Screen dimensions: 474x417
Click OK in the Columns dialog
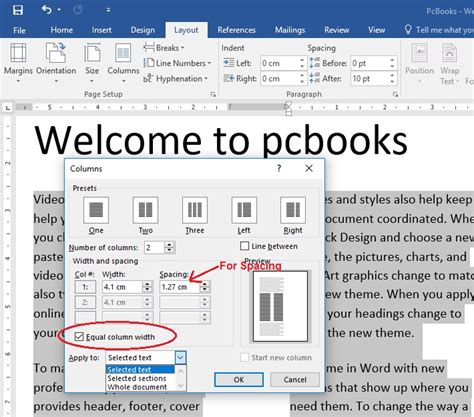point(239,380)
